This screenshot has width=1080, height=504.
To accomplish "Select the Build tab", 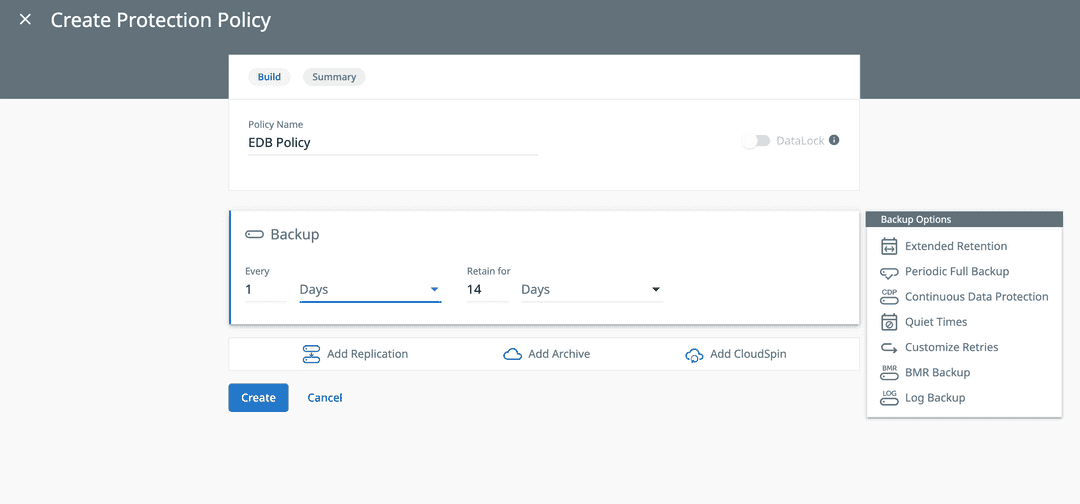I will (x=269, y=77).
